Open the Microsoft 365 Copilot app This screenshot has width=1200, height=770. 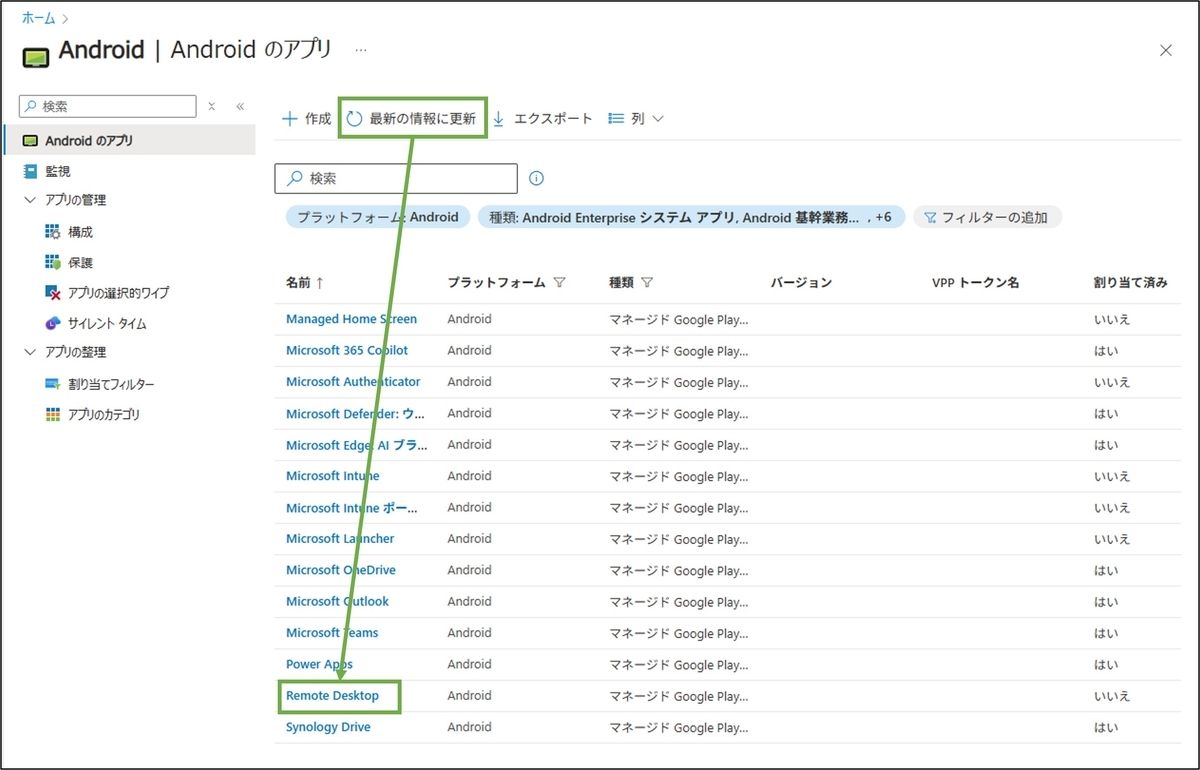coord(347,350)
